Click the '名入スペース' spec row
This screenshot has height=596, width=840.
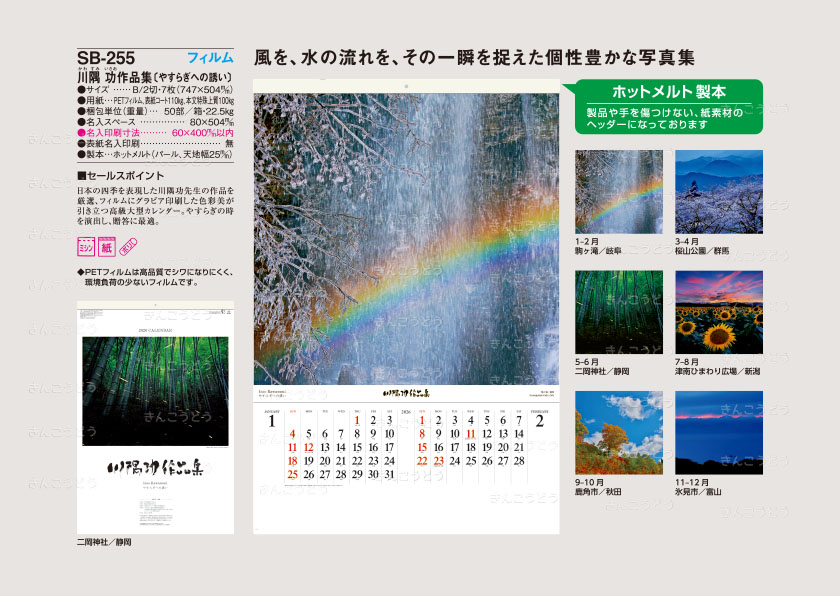tap(155, 122)
